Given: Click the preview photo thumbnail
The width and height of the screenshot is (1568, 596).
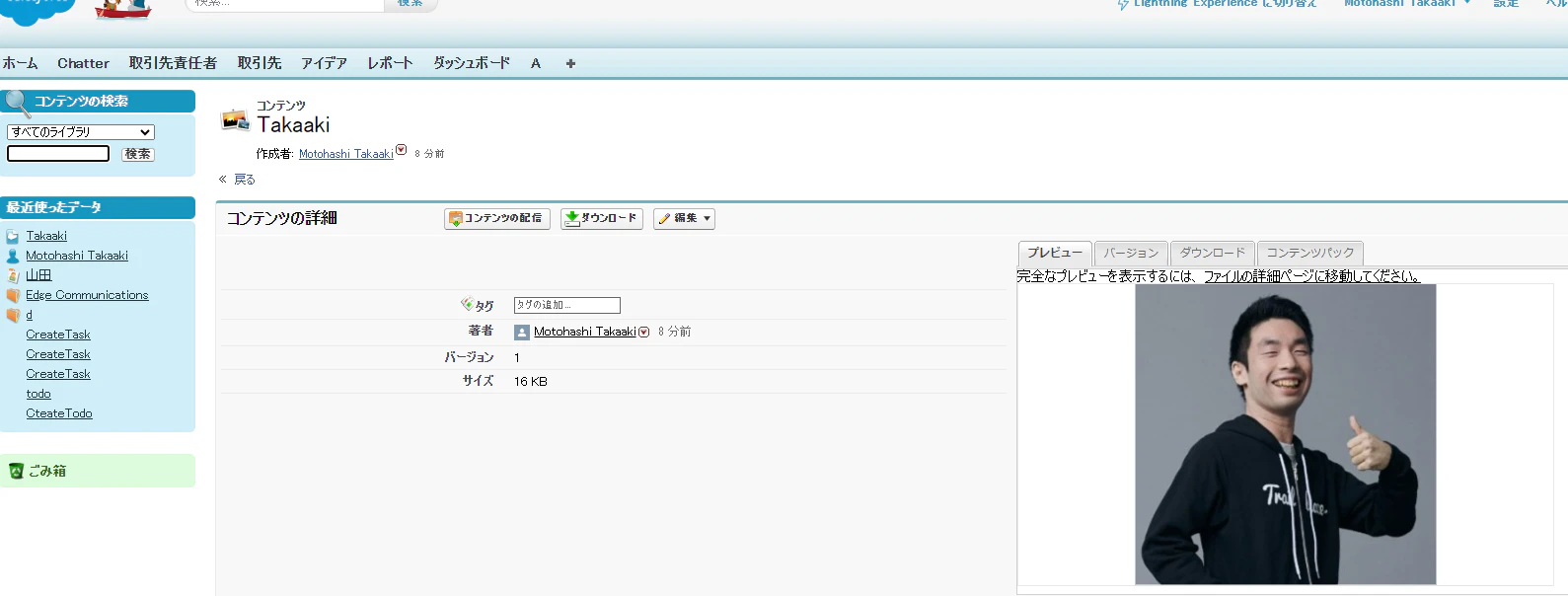Looking at the screenshot, I should click(1286, 434).
